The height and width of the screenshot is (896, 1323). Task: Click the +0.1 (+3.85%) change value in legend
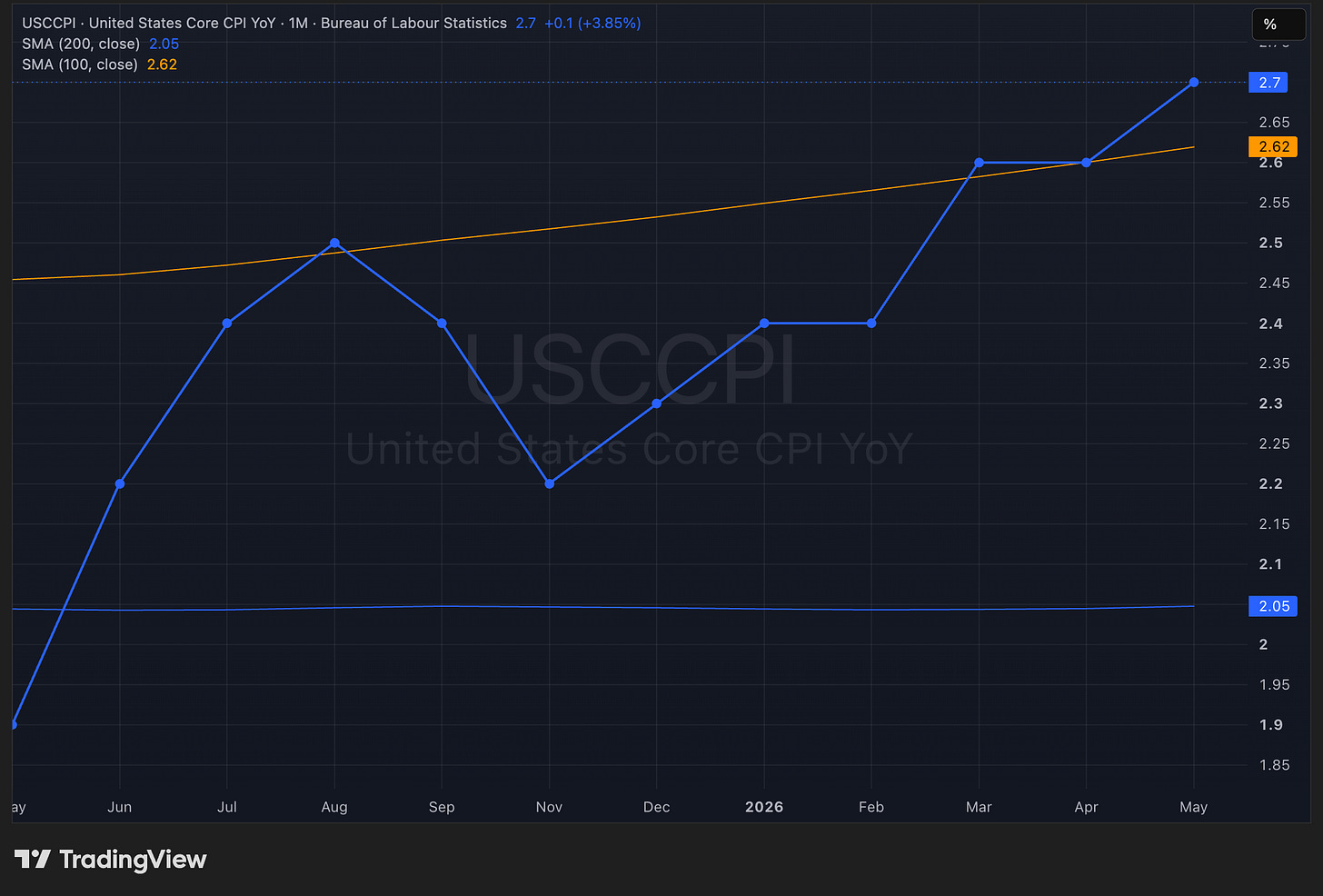coord(592,23)
